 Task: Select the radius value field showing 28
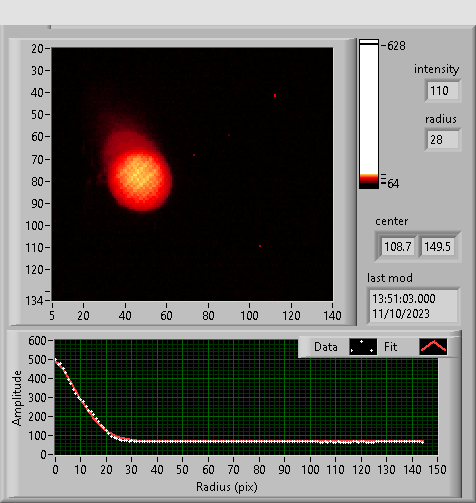pos(443,140)
